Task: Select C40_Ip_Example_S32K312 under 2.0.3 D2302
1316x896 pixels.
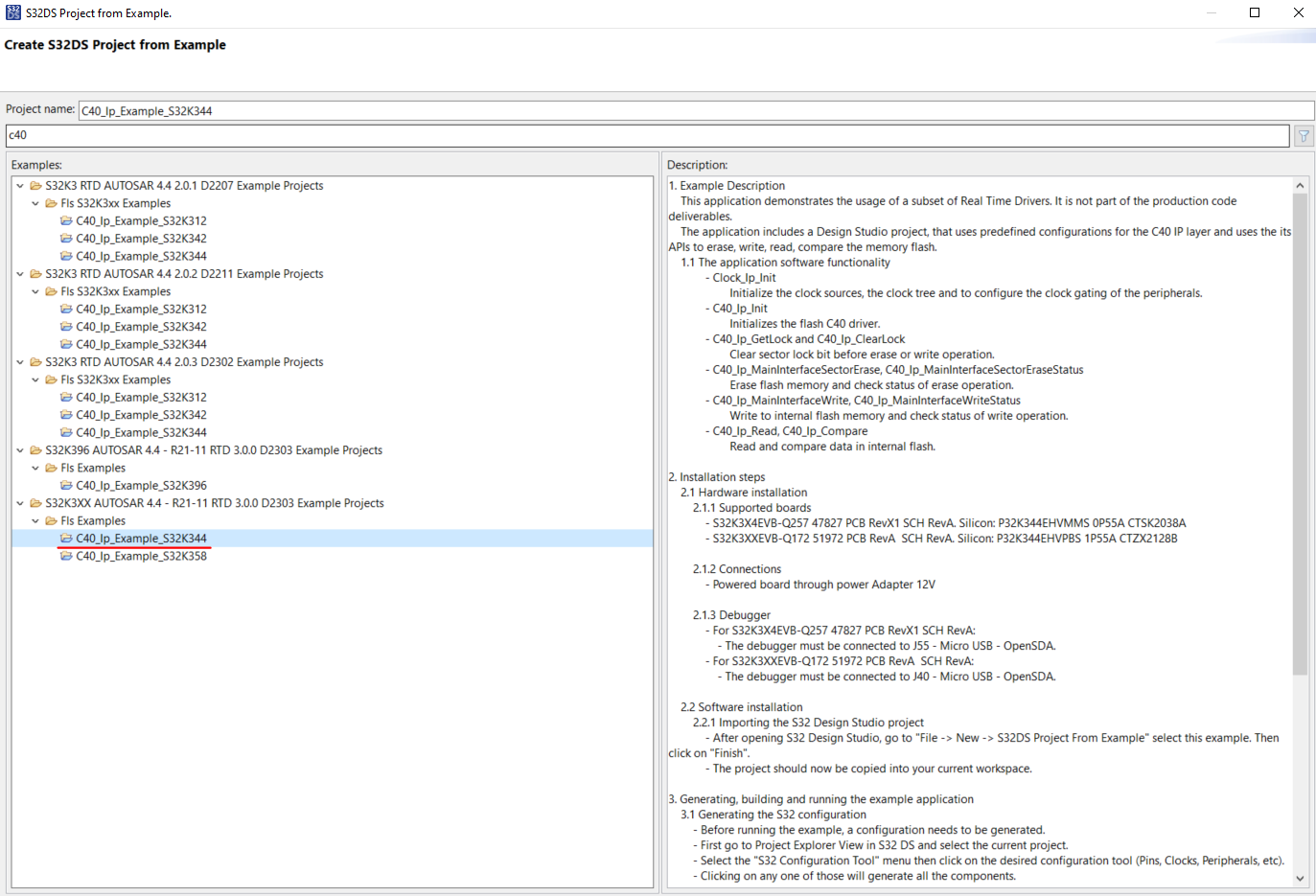Action: click(142, 397)
